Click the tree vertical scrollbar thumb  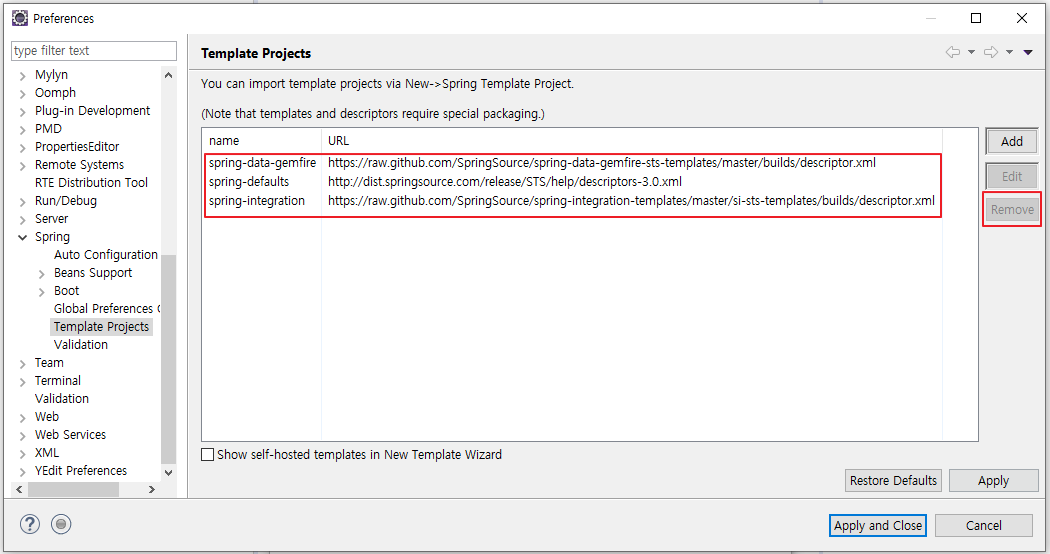(169, 359)
